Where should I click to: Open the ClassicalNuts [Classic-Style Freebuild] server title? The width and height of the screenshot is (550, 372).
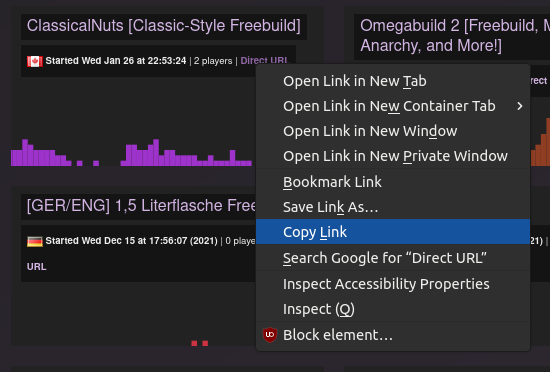point(164,26)
